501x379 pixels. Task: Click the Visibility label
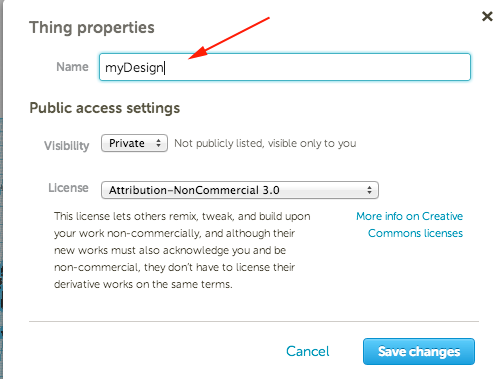click(67, 146)
